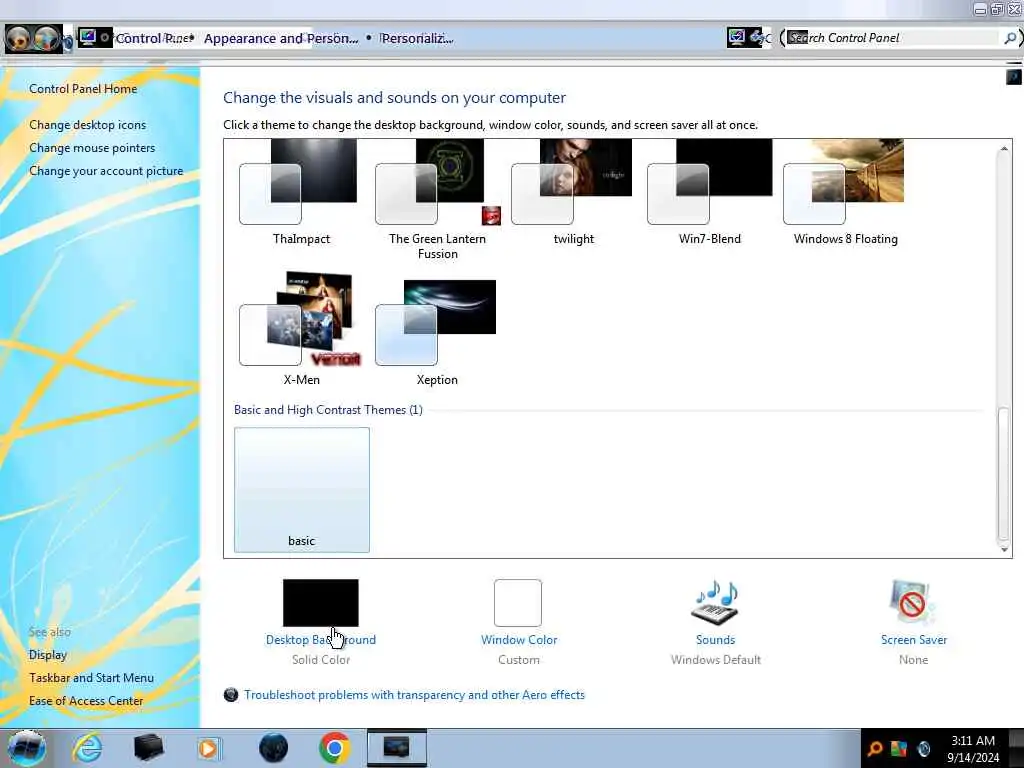Go to Control Panel Home
Screen dimensions: 1024x768
point(83,89)
